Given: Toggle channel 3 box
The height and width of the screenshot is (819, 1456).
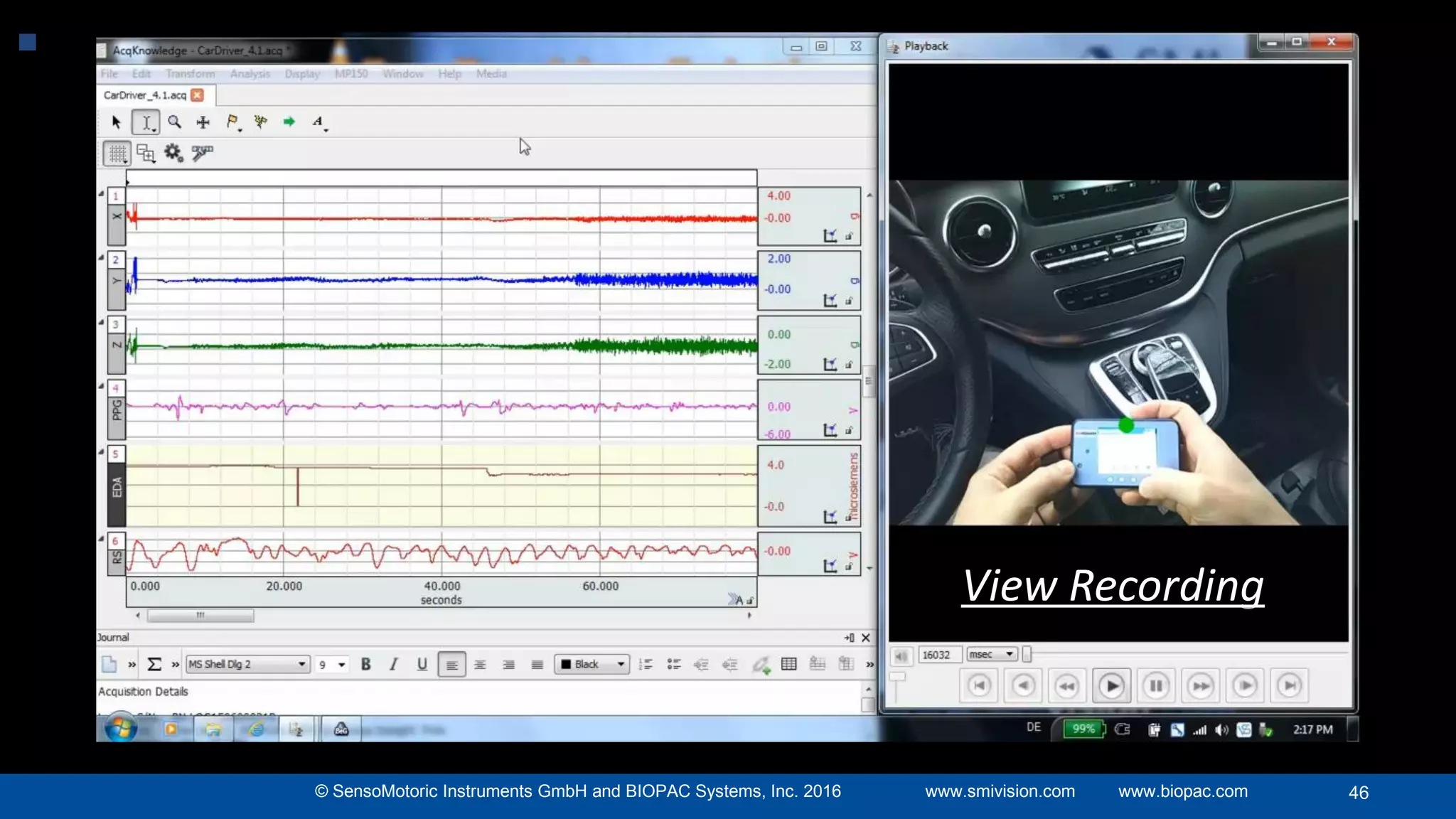Looking at the screenshot, I should tap(116, 324).
